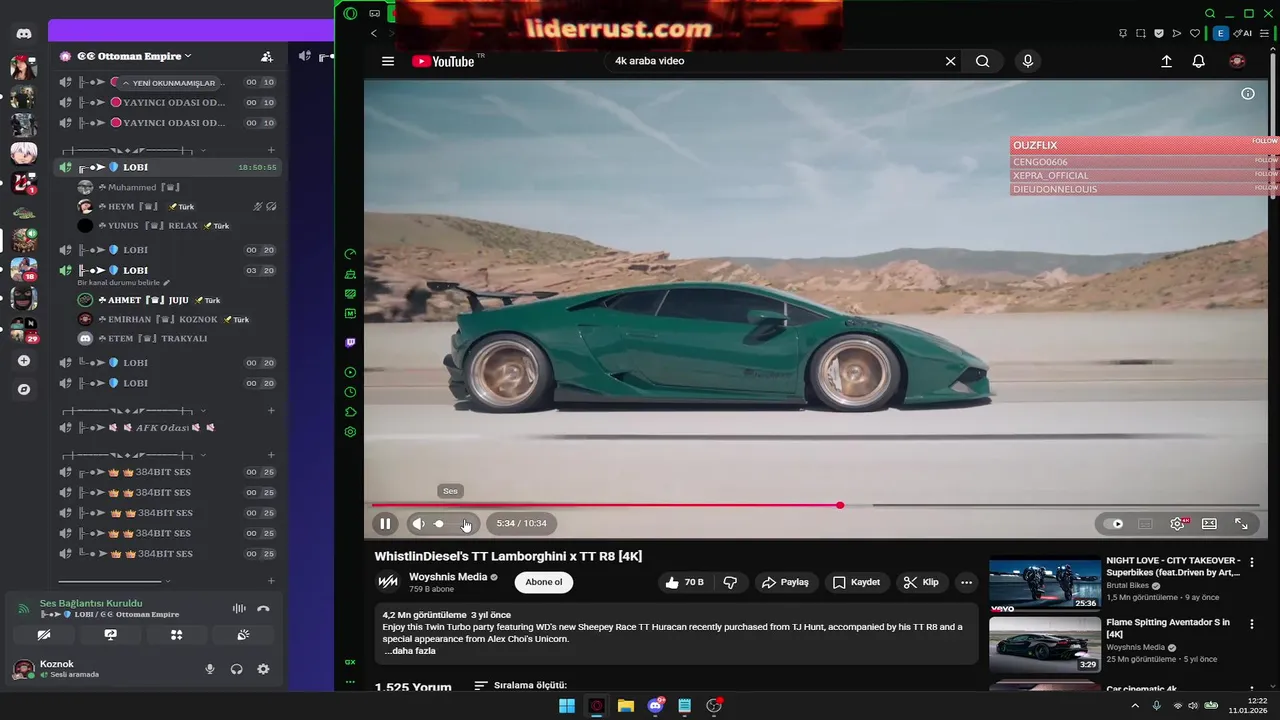Screen dimensions: 1280x720
Task: Disconnect from the Discord voice call
Action: point(263,608)
